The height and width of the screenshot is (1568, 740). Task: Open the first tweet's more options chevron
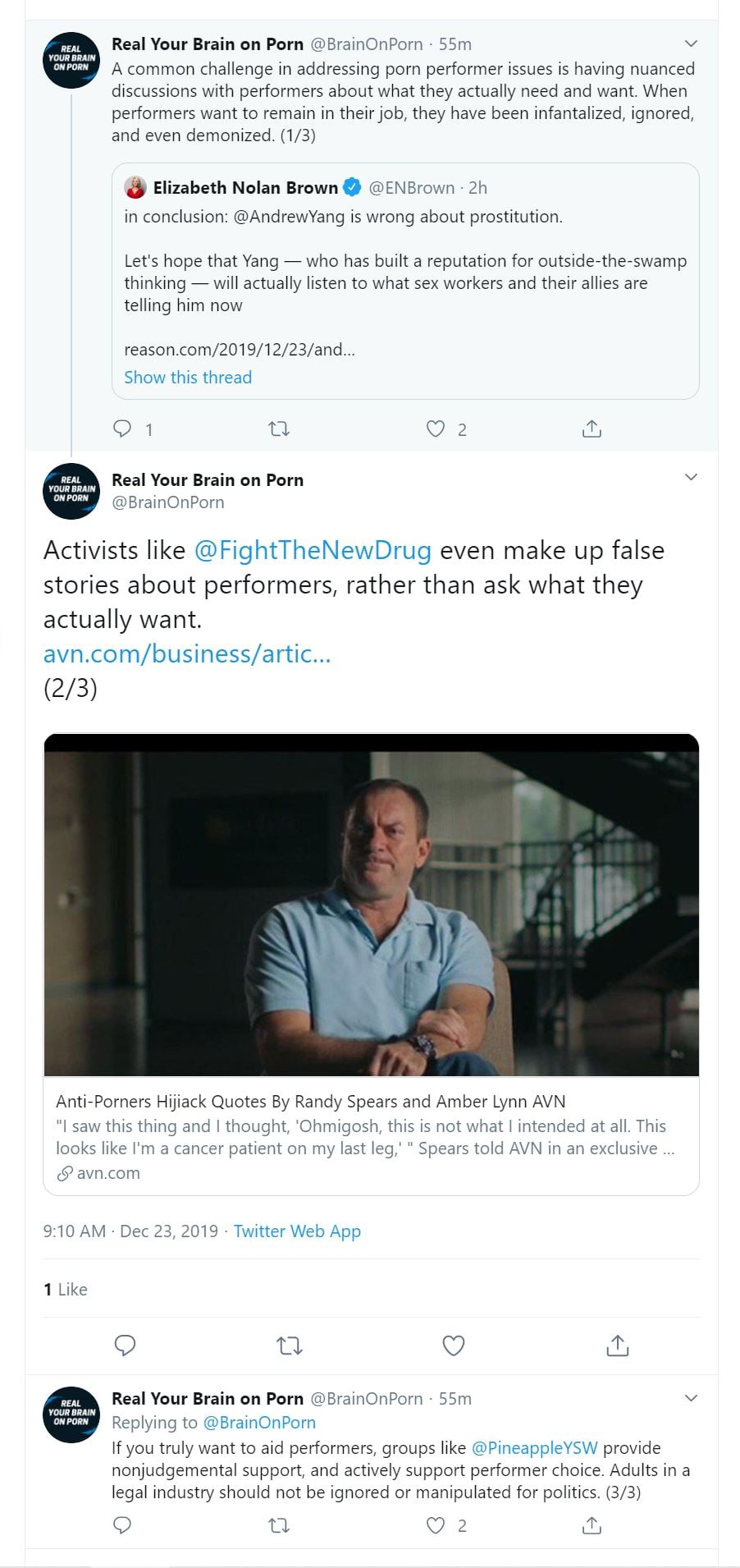[691, 44]
